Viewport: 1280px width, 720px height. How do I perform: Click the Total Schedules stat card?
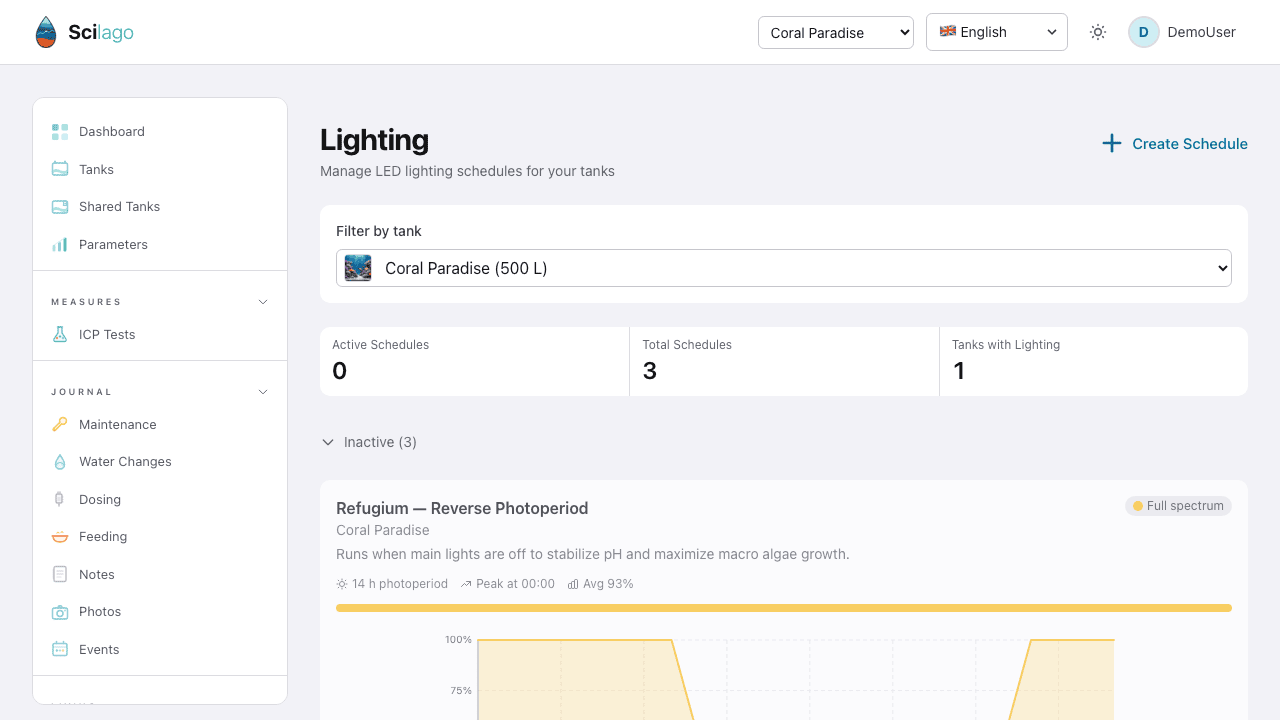pyautogui.click(x=784, y=361)
